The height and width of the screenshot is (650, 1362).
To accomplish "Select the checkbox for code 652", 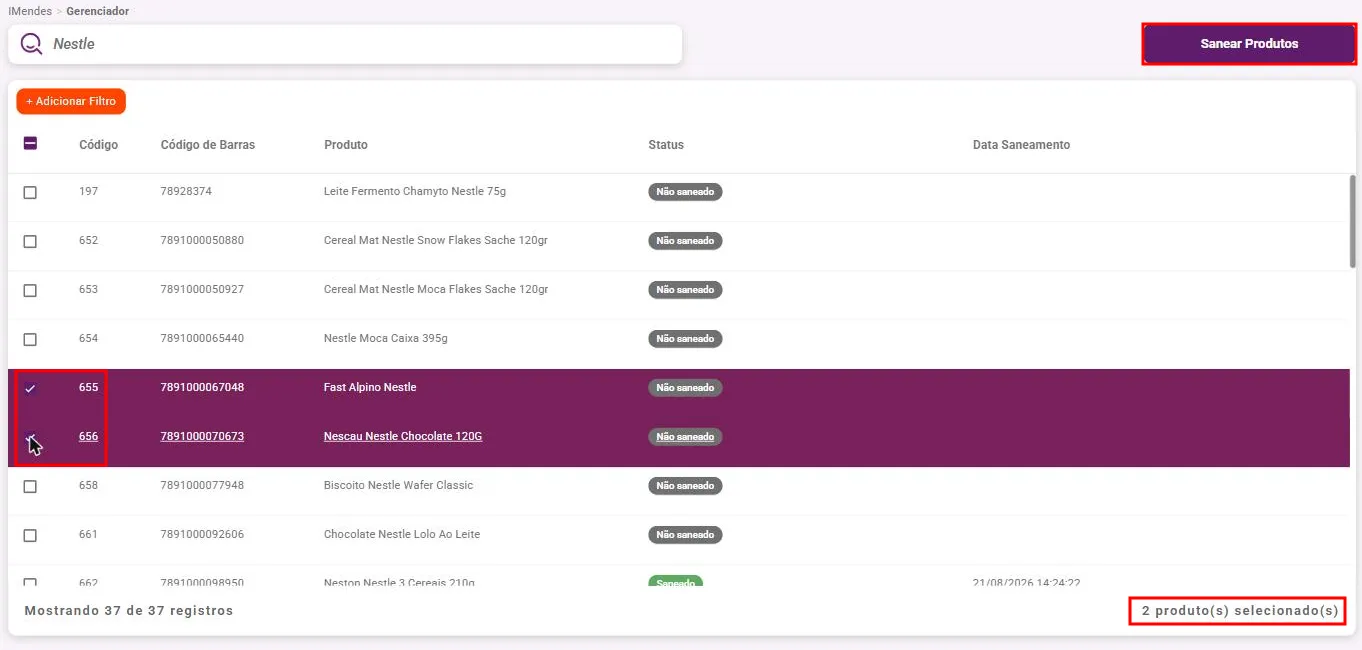I will [30, 241].
